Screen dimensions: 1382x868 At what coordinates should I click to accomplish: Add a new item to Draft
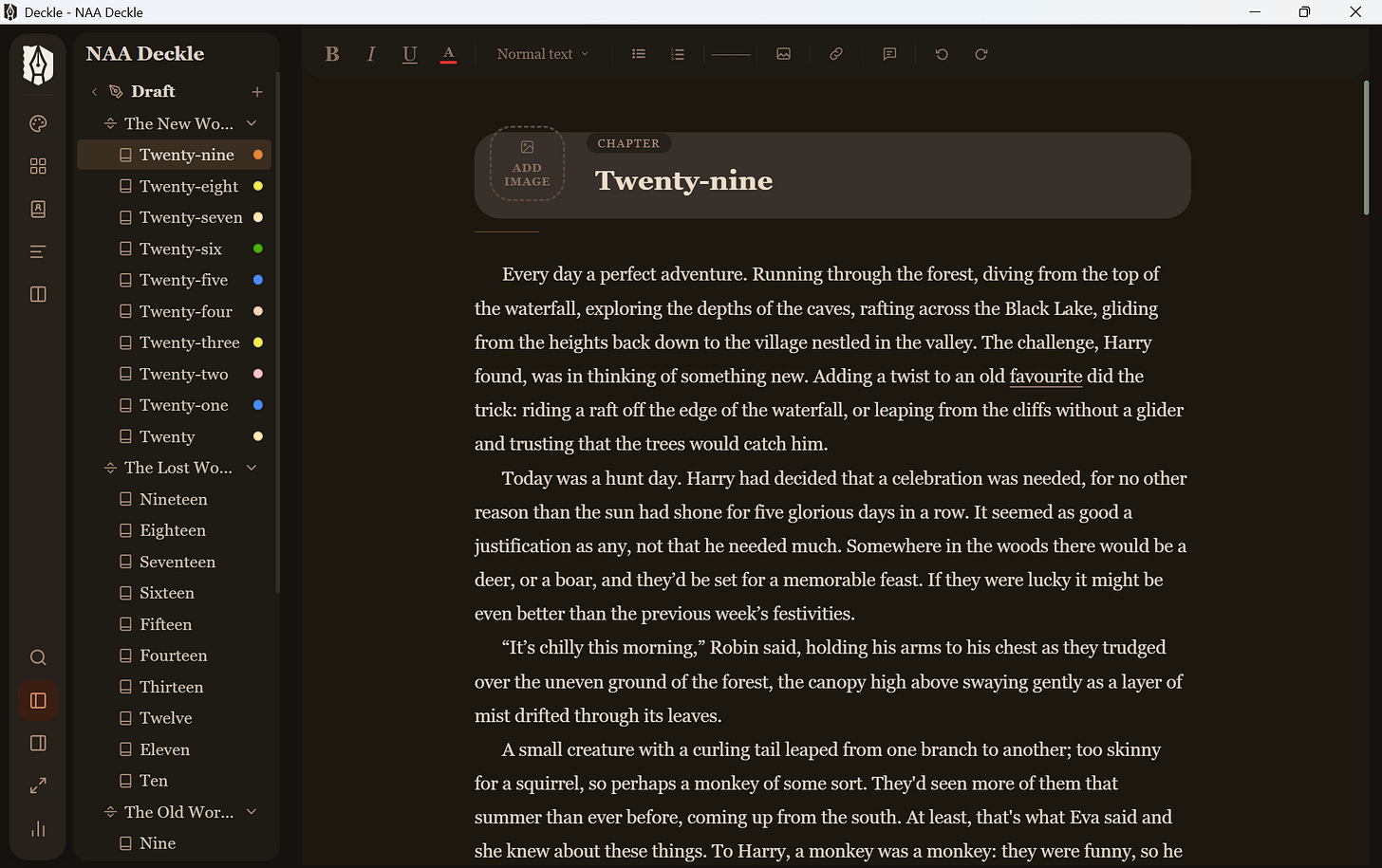pyautogui.click(x=257, y=91)
